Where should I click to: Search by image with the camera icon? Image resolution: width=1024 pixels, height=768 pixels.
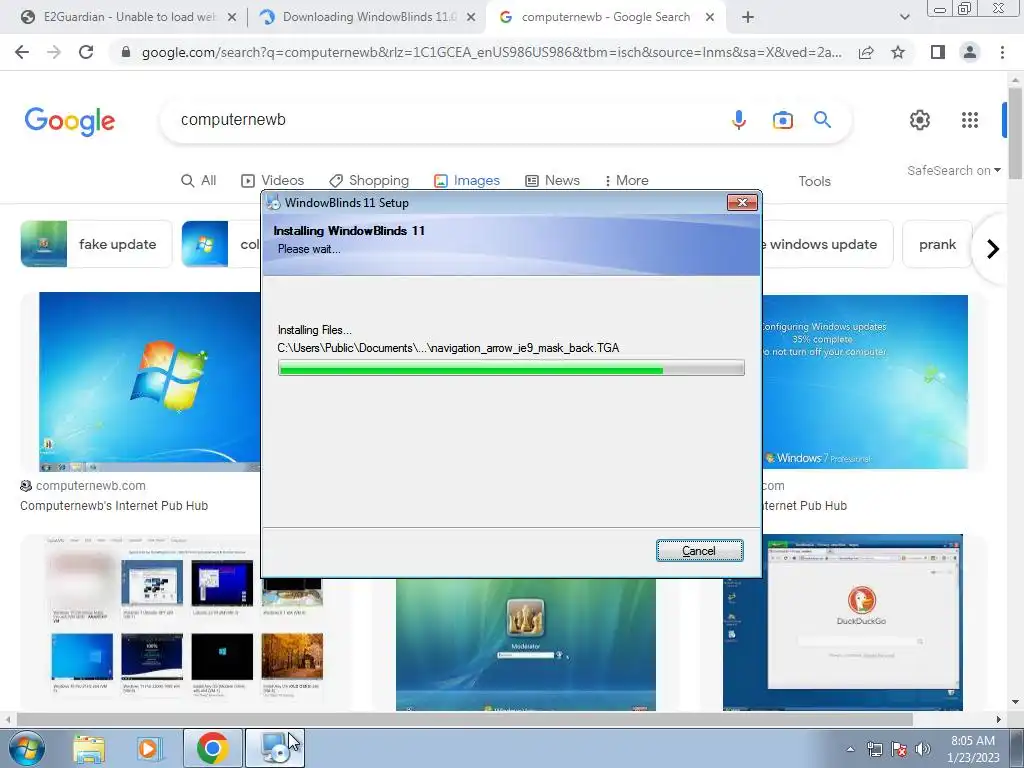pos(782,120)
